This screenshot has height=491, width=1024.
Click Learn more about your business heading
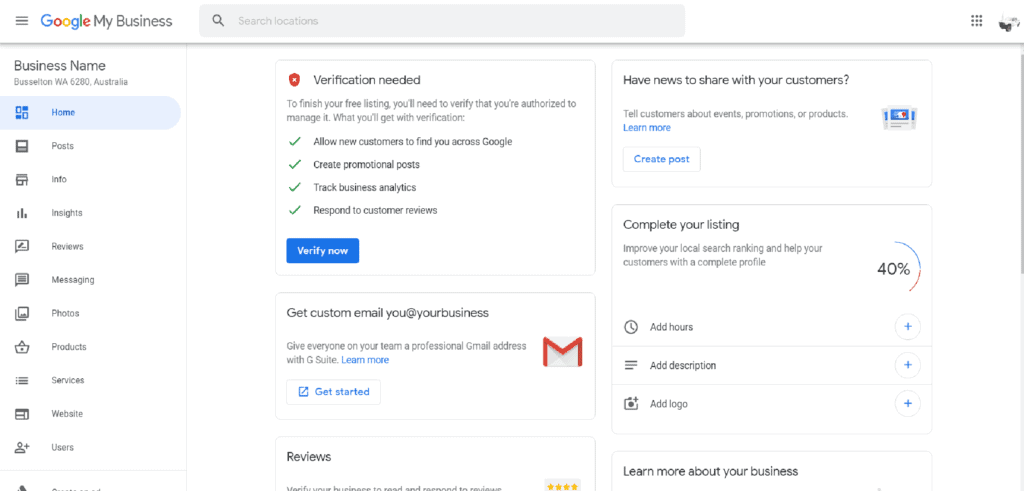(x=711, y=471)
